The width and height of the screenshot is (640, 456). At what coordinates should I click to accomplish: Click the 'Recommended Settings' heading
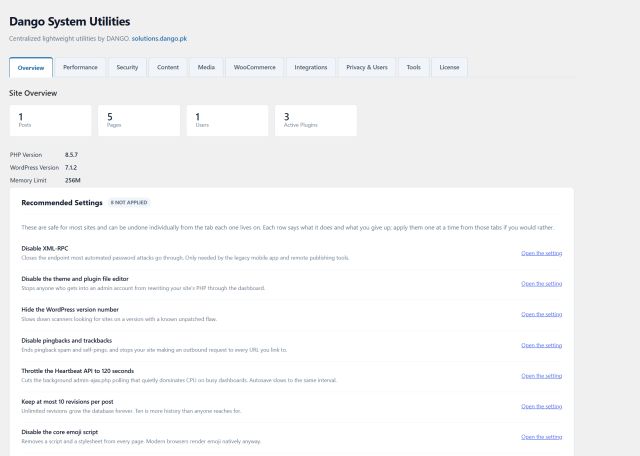click(x=62, y=203)
